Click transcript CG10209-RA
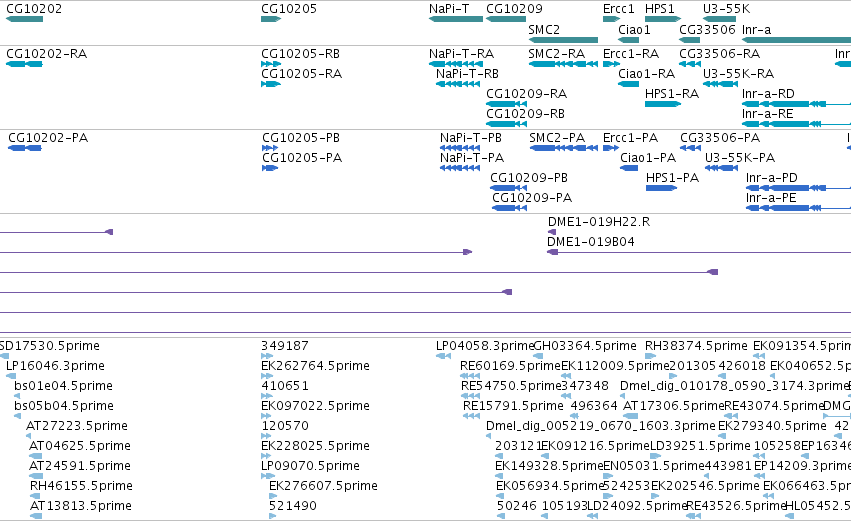Viewport: 851px width, 521px height. (526, 94)
